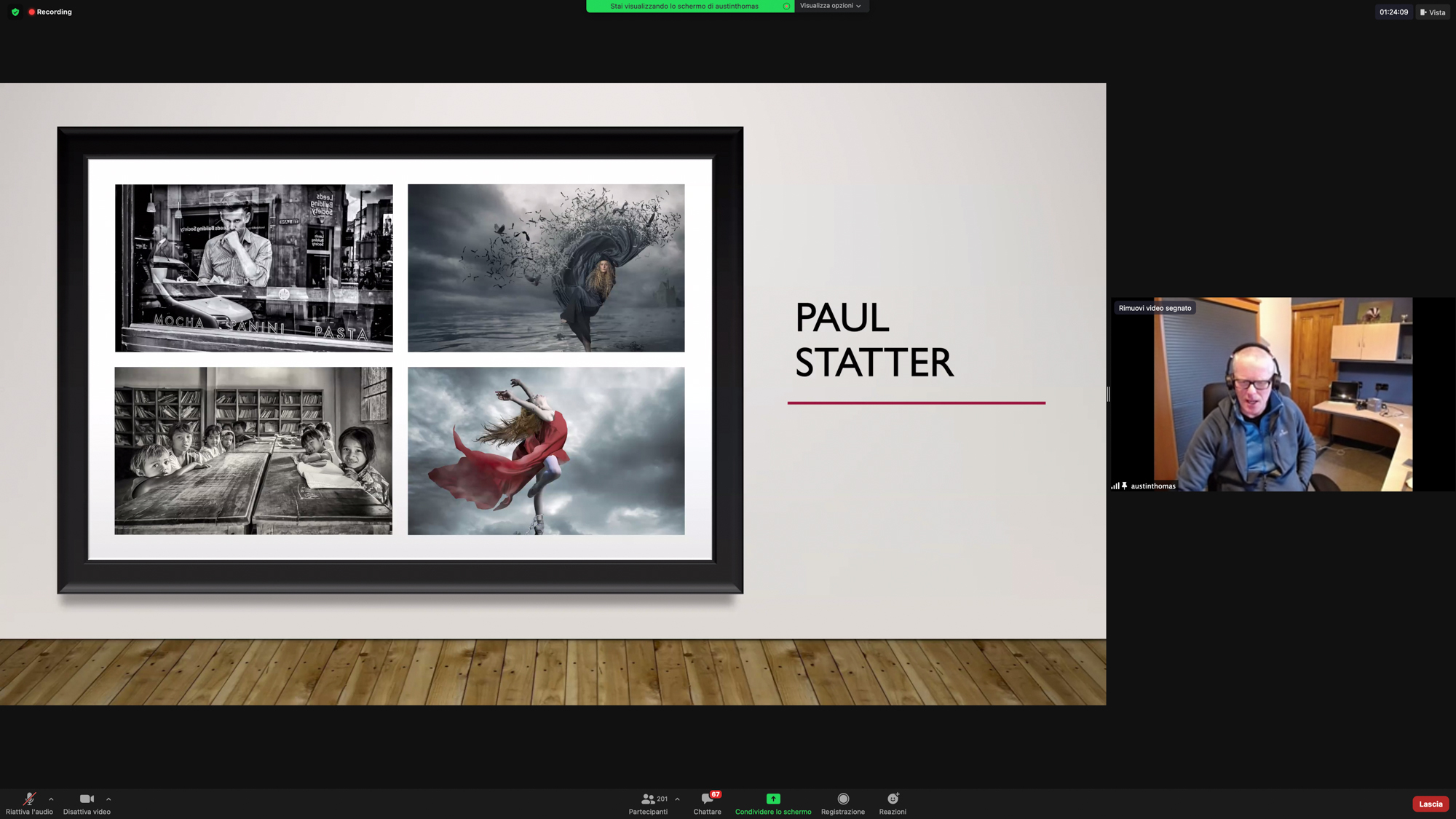Click Rimuovi video segnato label
The image size is (1456, 819).
(x=1155, y=308)
